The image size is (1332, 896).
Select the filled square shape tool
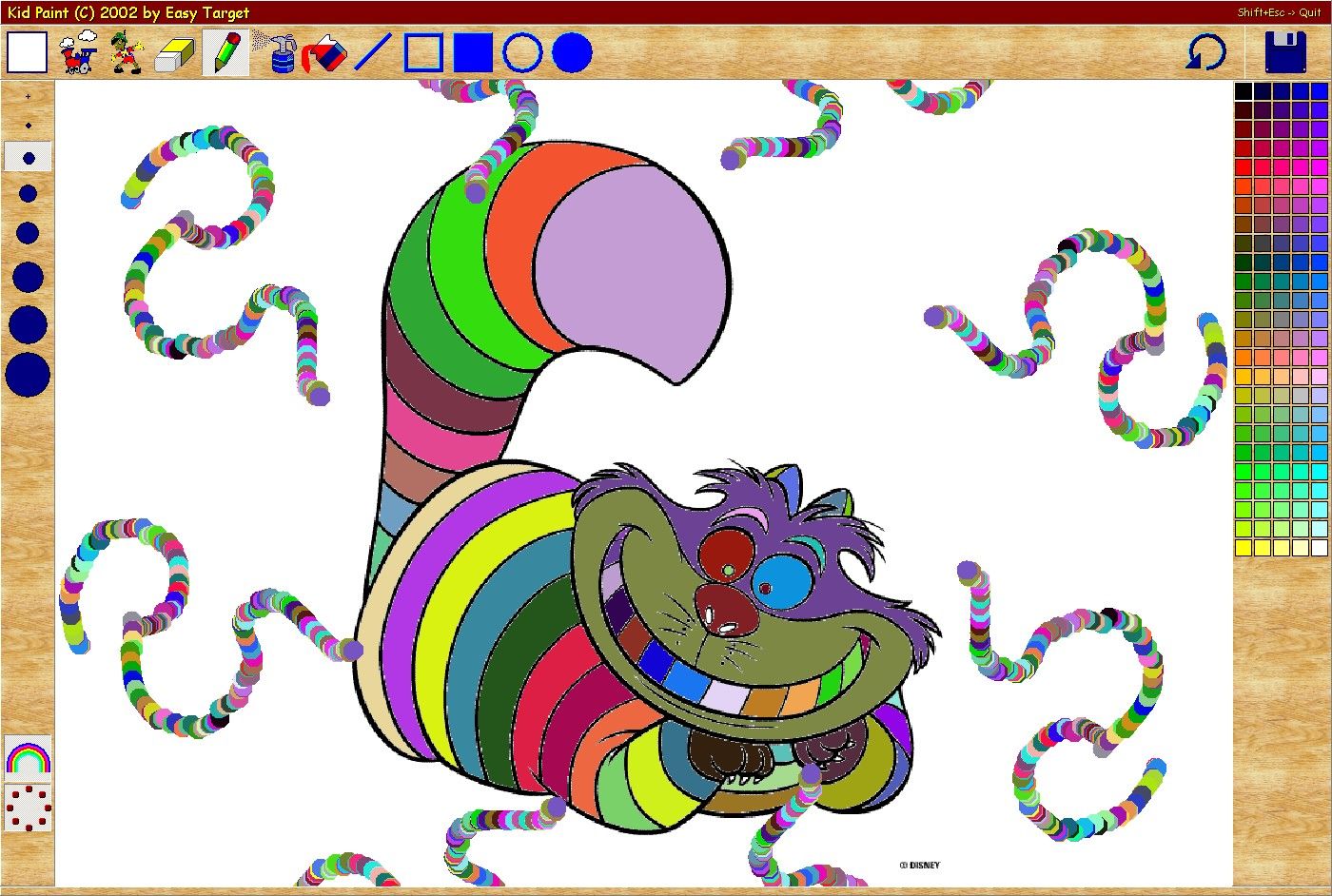[473, 52]
